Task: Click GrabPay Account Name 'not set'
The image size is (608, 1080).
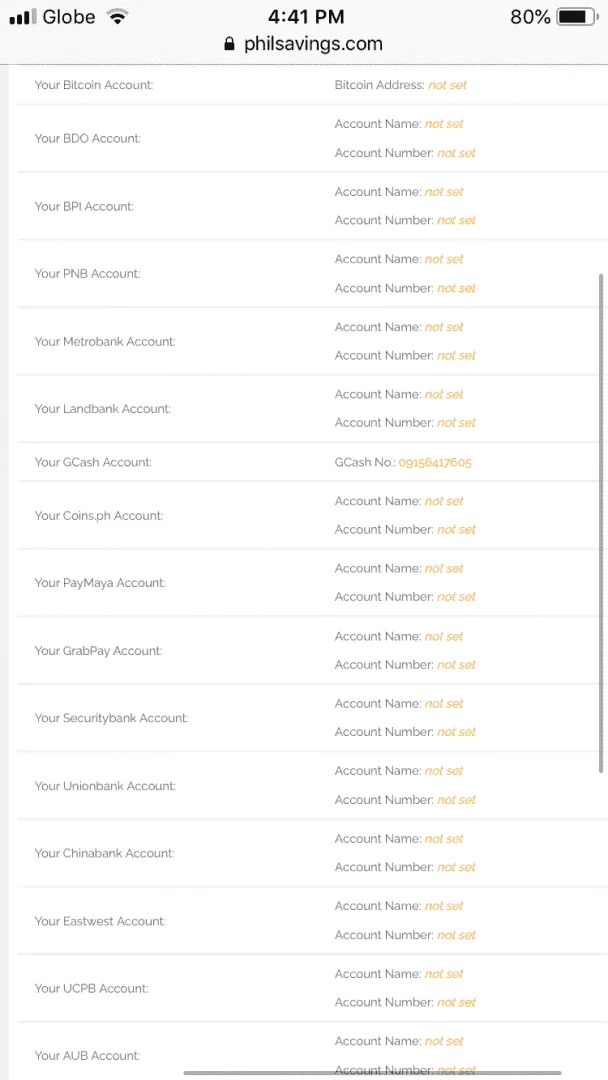Action: pos(444,636)
